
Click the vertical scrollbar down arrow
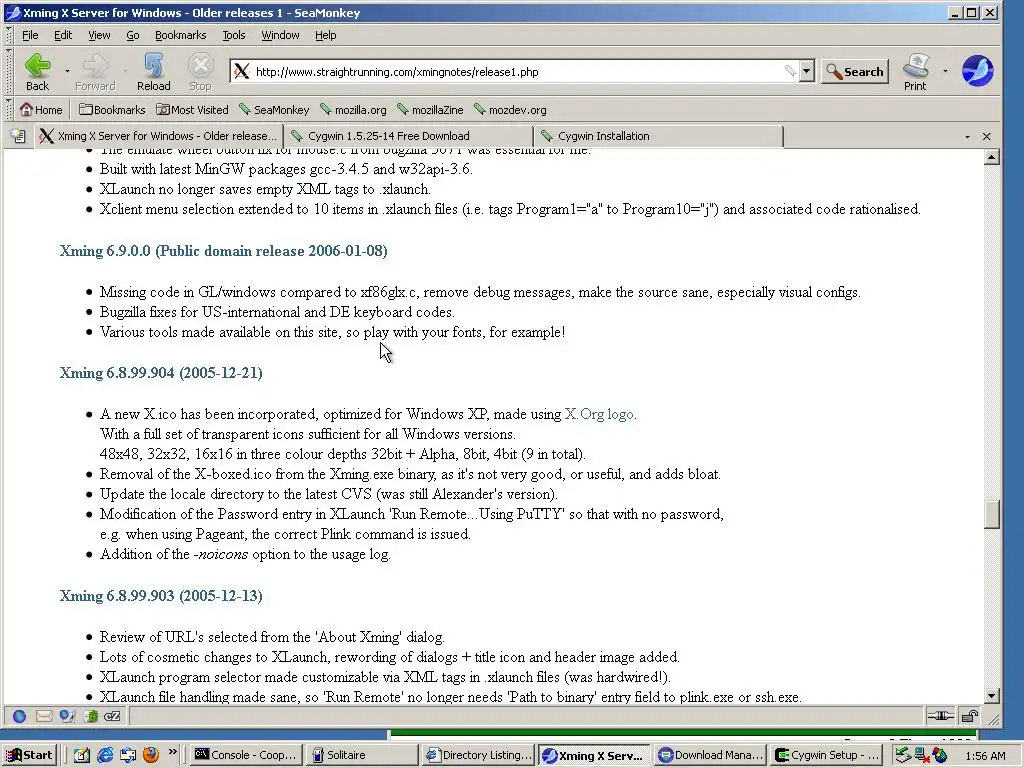(991, 696)
